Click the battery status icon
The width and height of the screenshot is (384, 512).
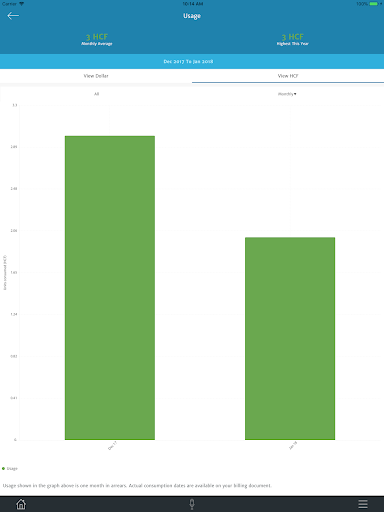(x=373, y=4)
